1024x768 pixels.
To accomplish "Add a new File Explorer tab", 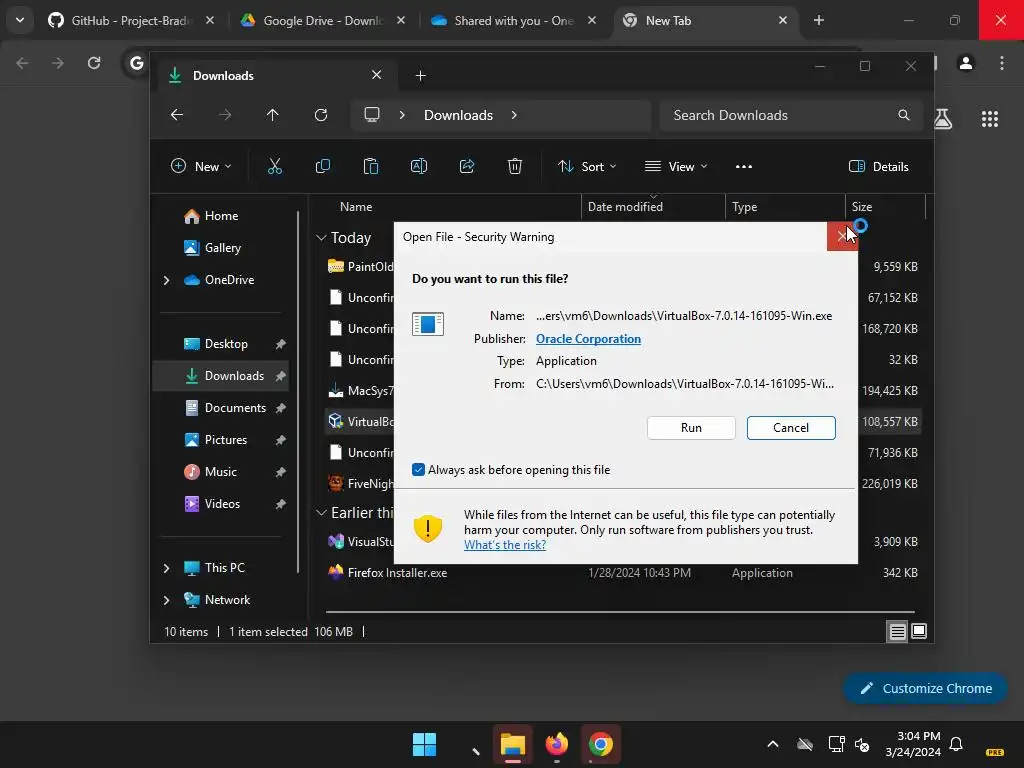I will (x=421, y=76).
